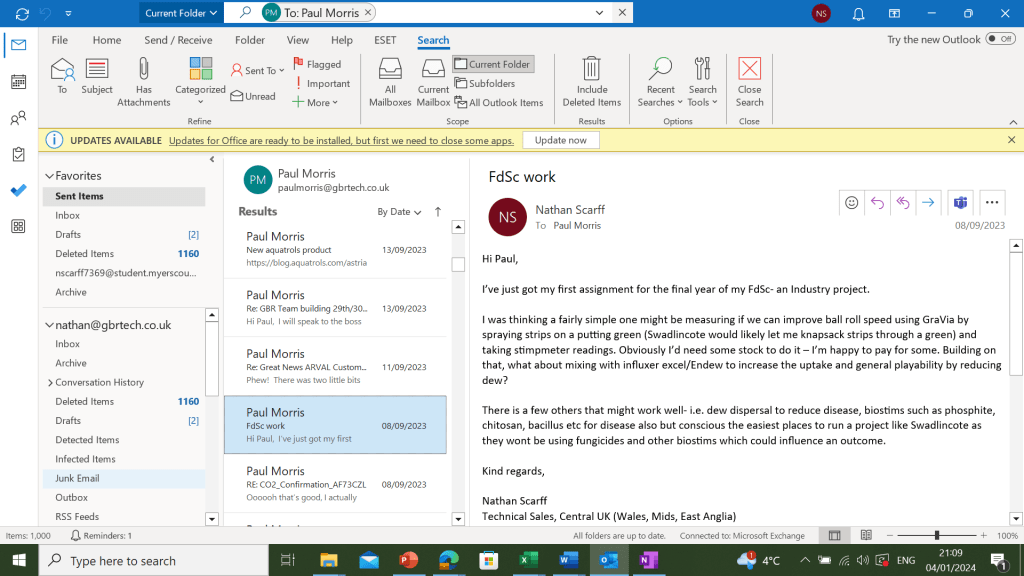Screen dimensions: 1024x576
Task: Click the Reply All arrow icon
Action: (x=903, y=202)
